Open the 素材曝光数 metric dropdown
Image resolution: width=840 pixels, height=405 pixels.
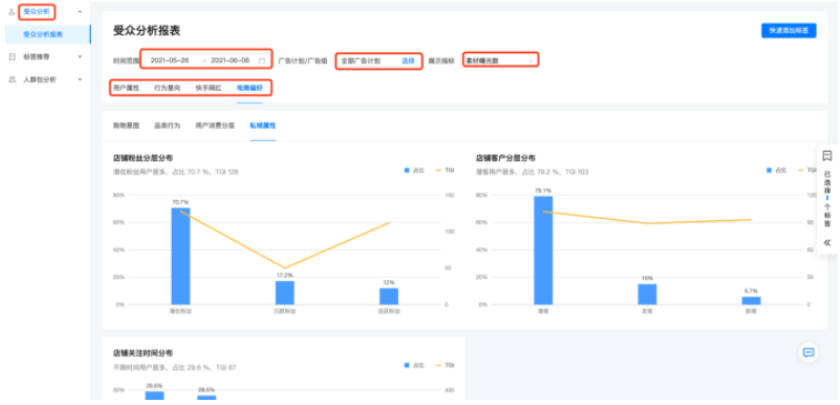[x=500, y=60]
